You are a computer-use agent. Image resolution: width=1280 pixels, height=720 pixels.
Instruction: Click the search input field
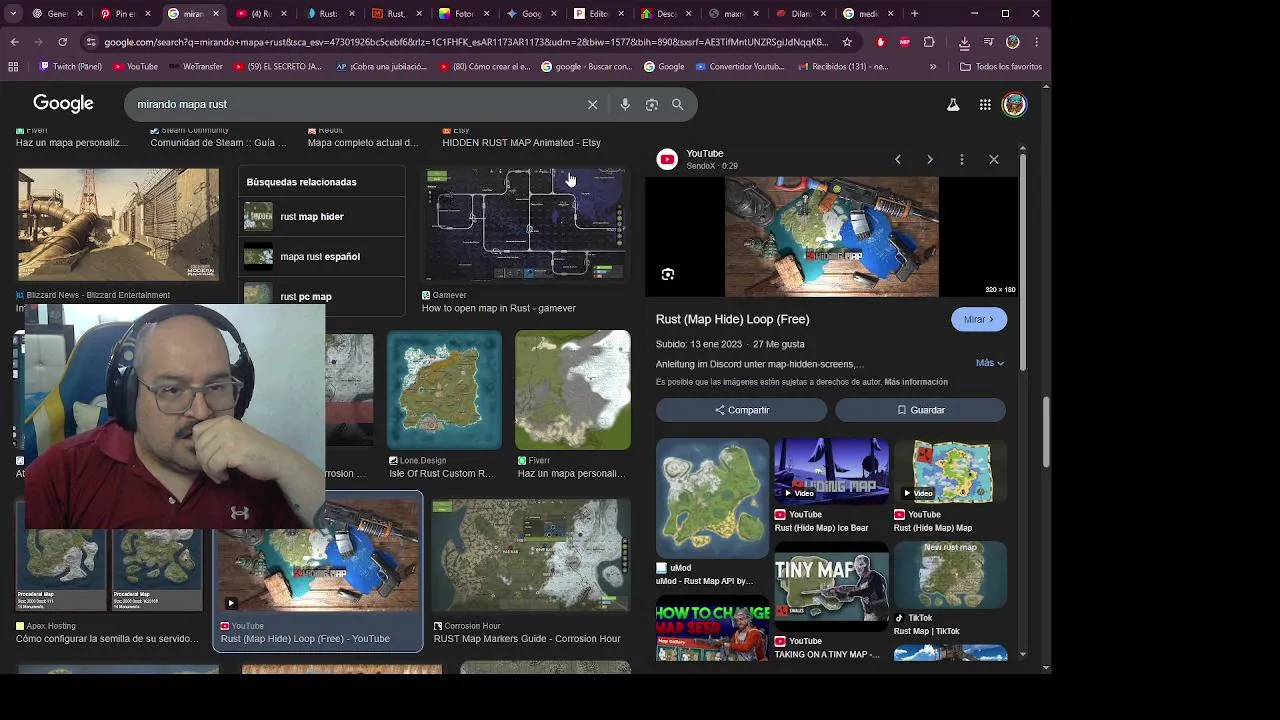355,104
